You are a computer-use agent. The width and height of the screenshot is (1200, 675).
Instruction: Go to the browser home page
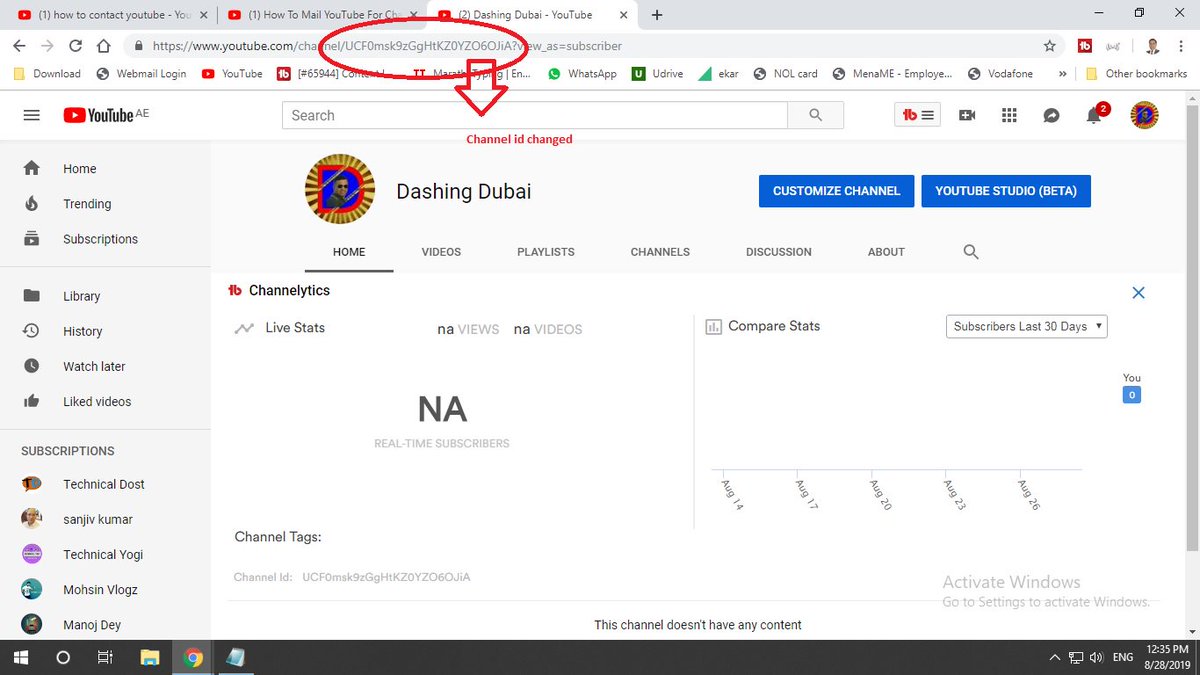[x=104, y=46]
